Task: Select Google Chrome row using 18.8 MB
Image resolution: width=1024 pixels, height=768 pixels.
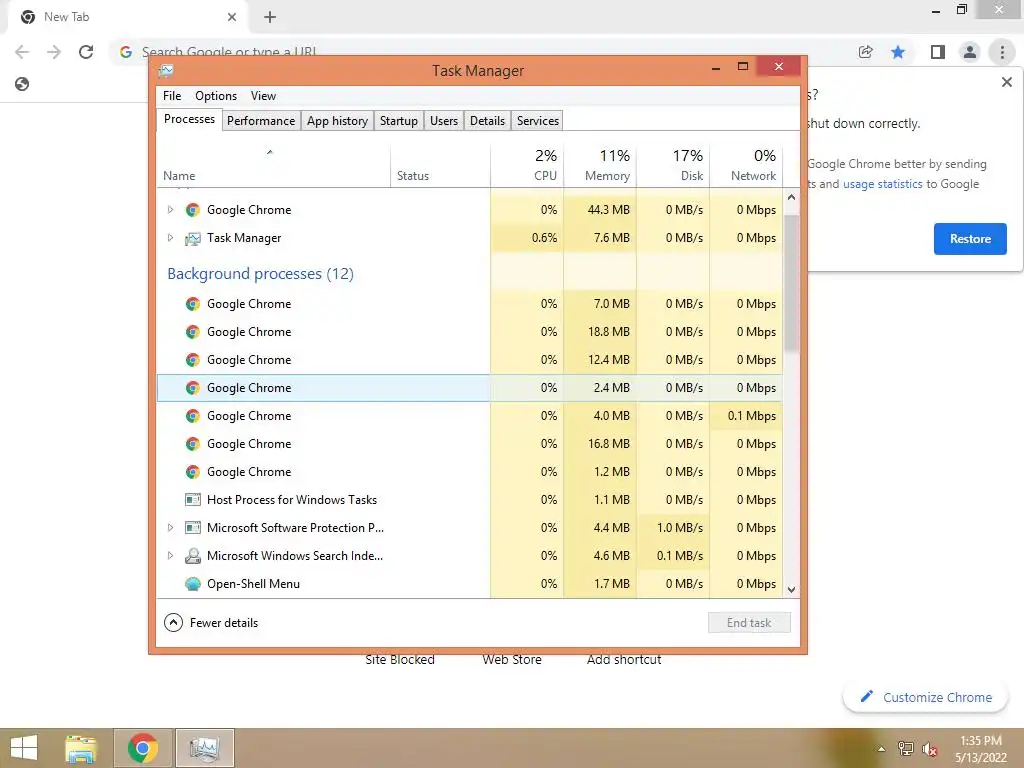Action: [x=470, y=332]
